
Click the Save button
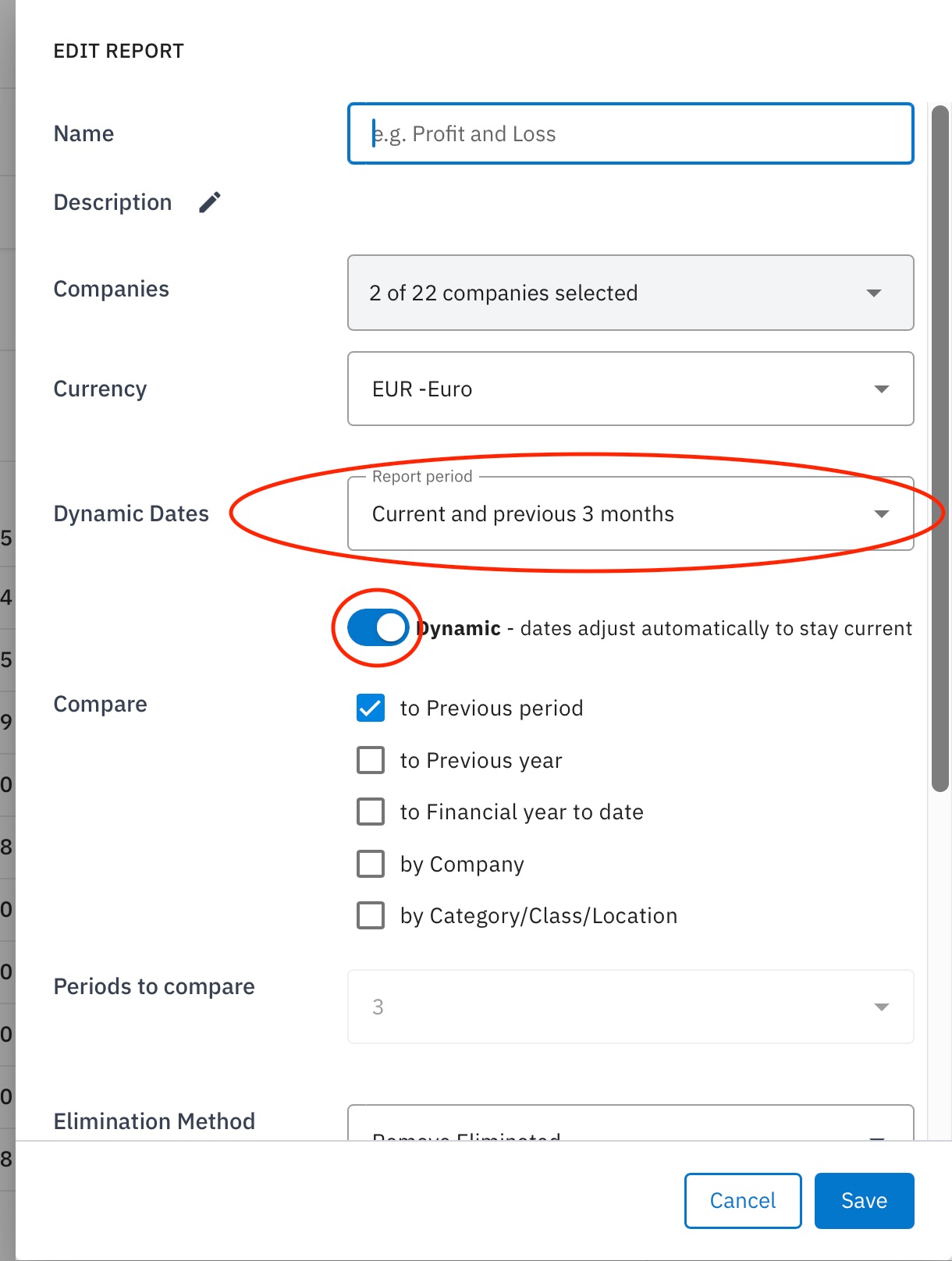(x=865, y=1201)
